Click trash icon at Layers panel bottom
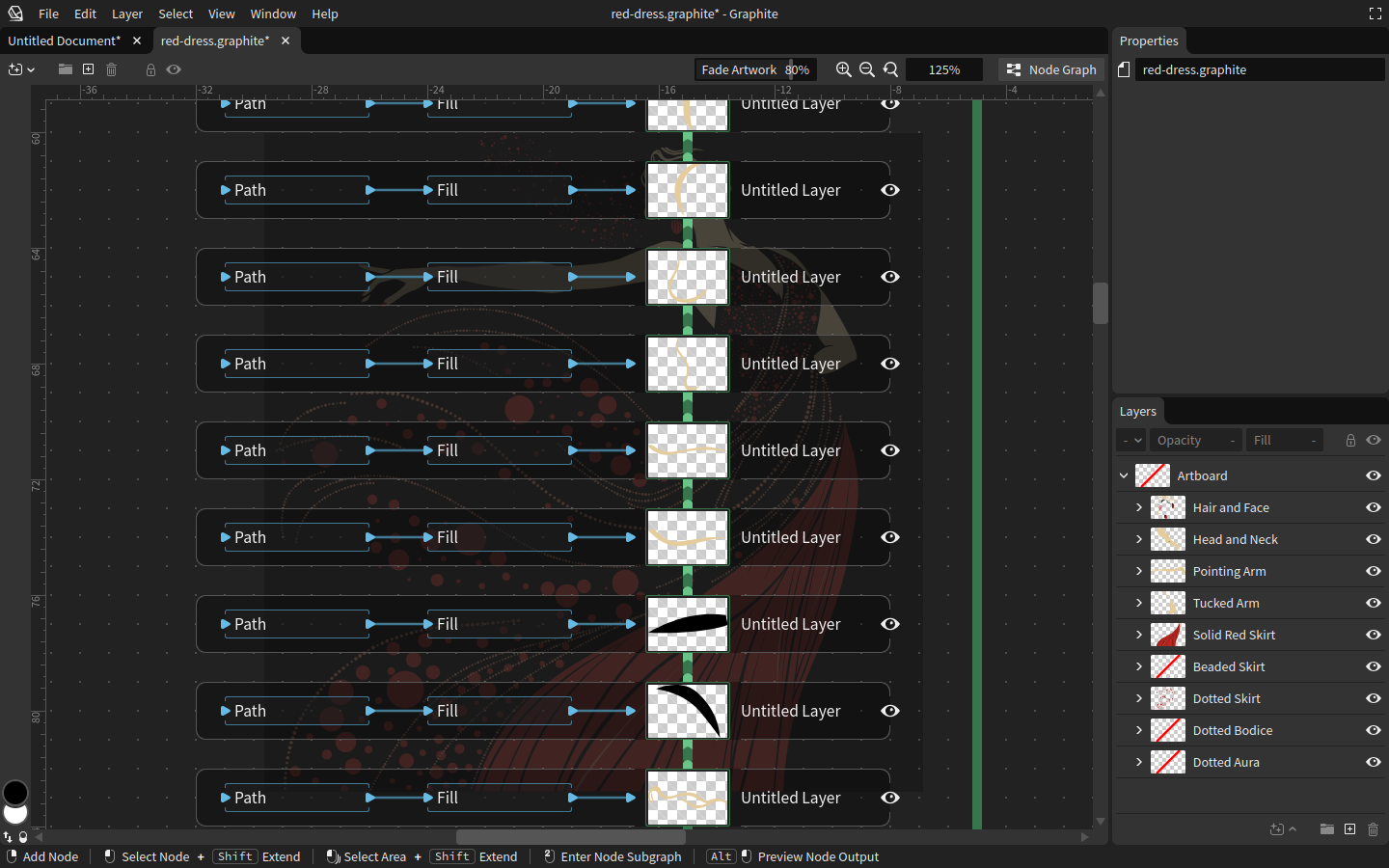 click(x=1374, y=829)
